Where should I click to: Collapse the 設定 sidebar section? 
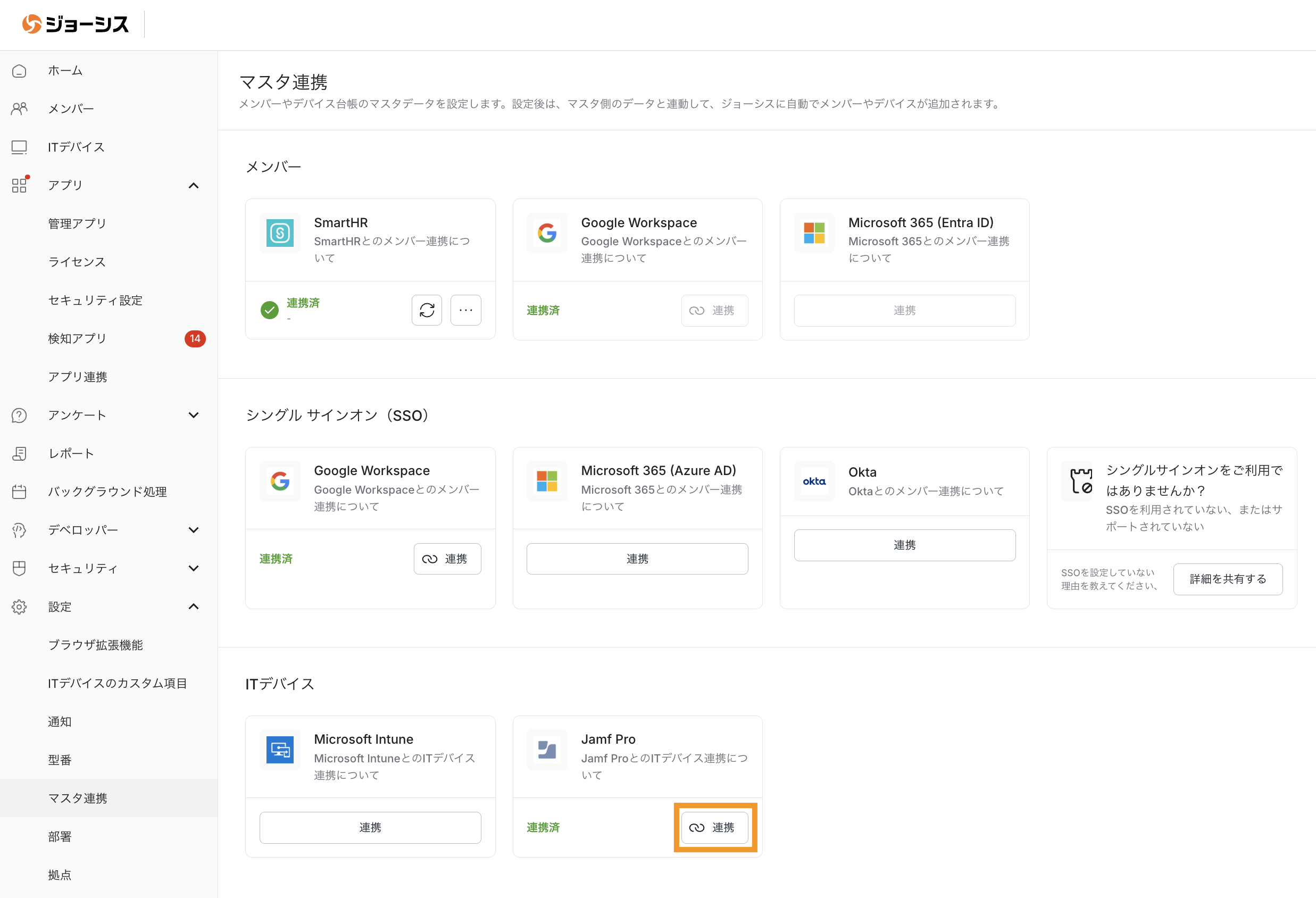tap(194, 606)
